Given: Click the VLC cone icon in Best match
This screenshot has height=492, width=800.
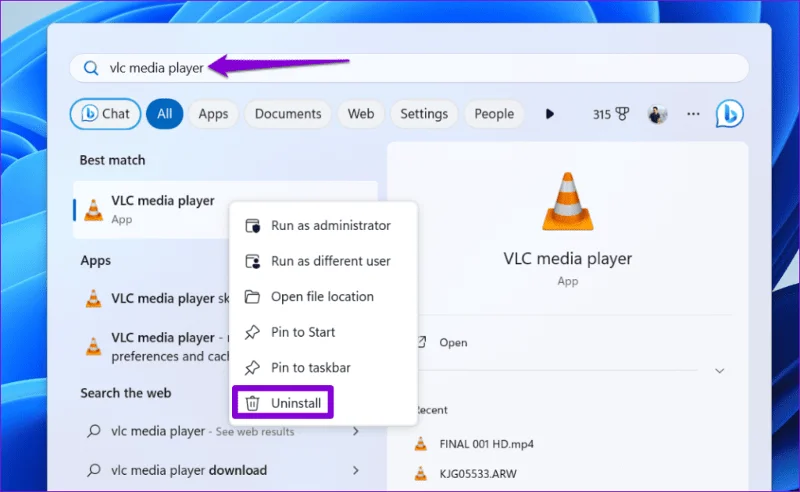Looking at the screenshot, I should tap(93, 210).
